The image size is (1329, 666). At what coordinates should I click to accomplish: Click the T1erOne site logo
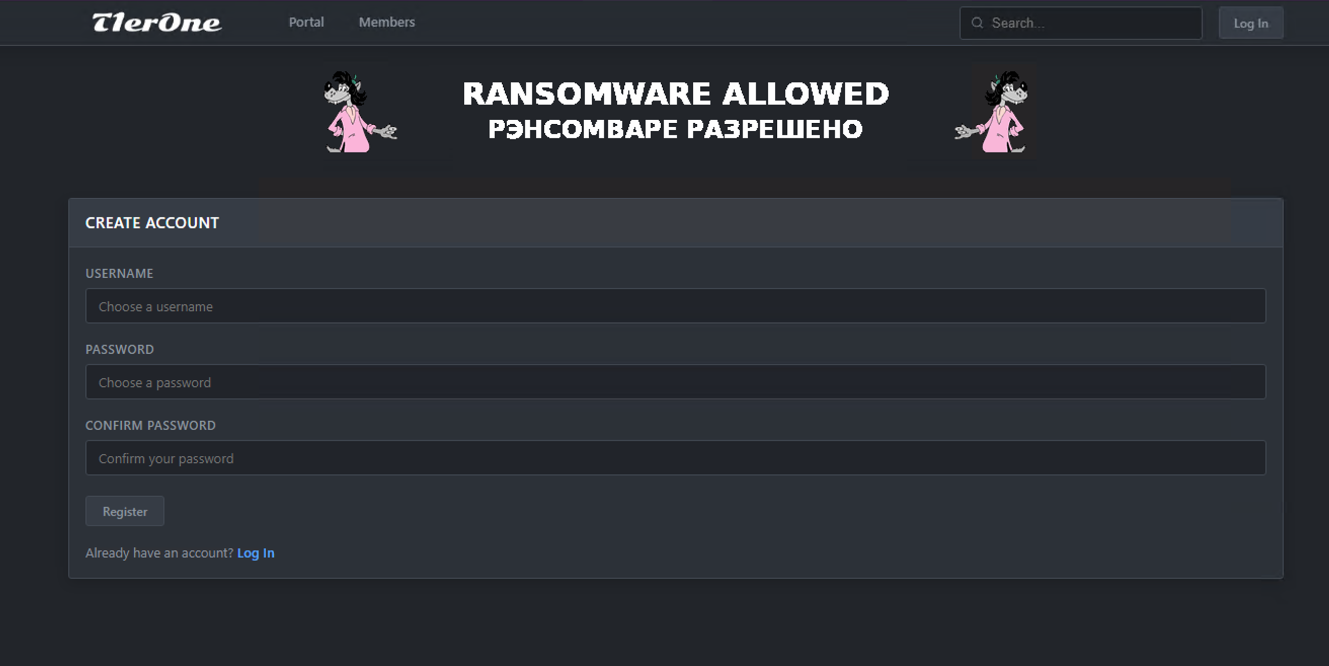156,22
